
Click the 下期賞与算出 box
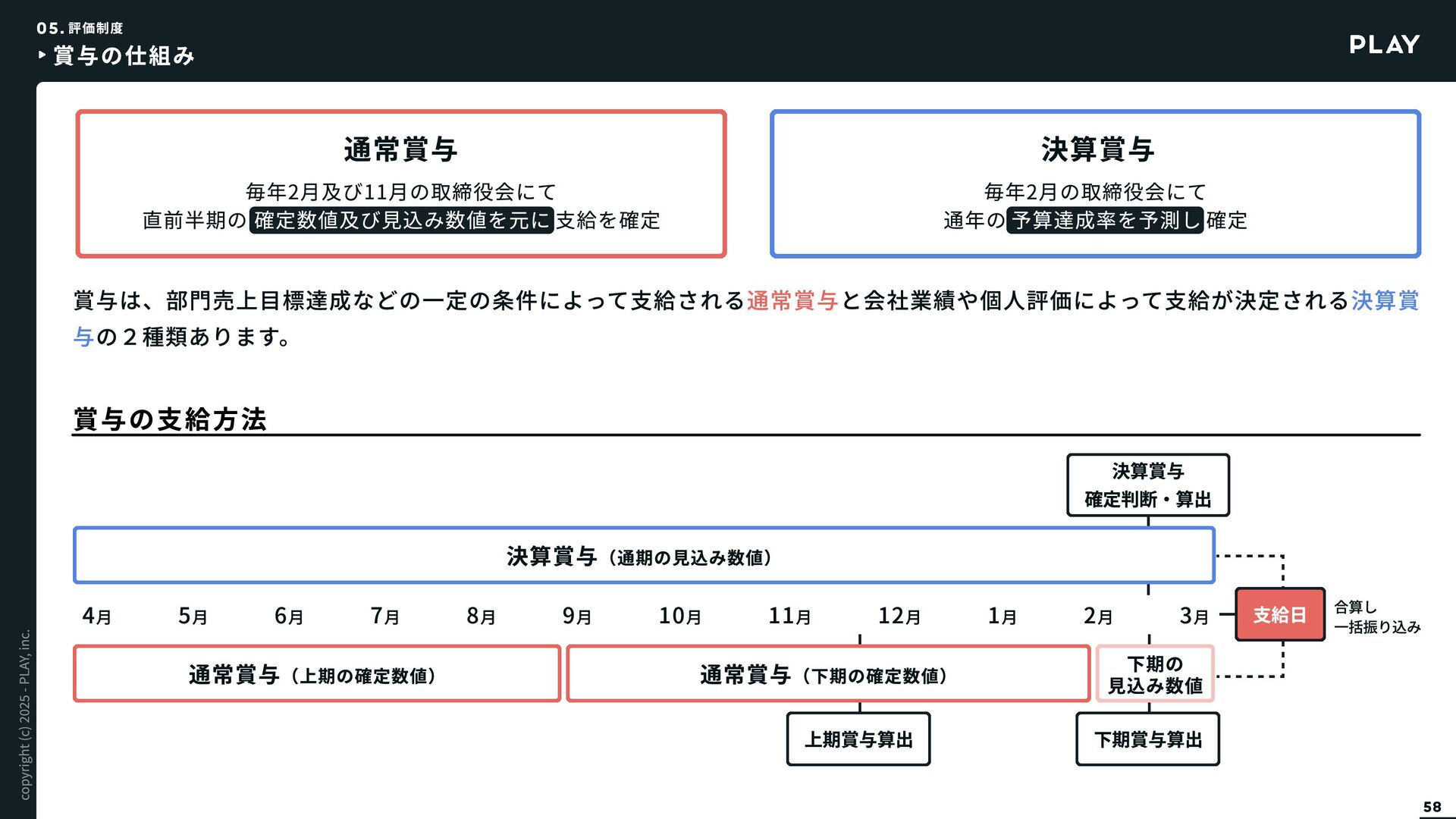click(1147, 739)
